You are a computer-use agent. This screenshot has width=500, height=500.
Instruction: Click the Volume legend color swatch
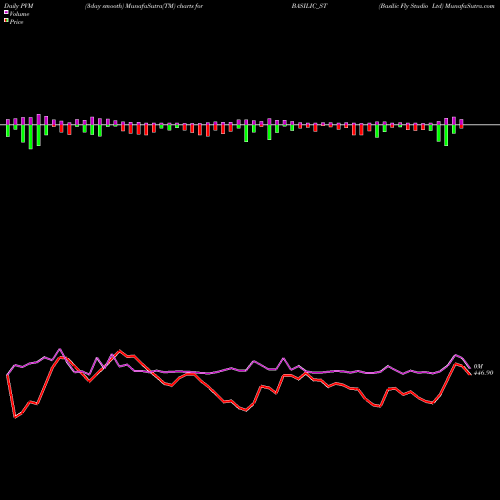[x=6, y=12]
